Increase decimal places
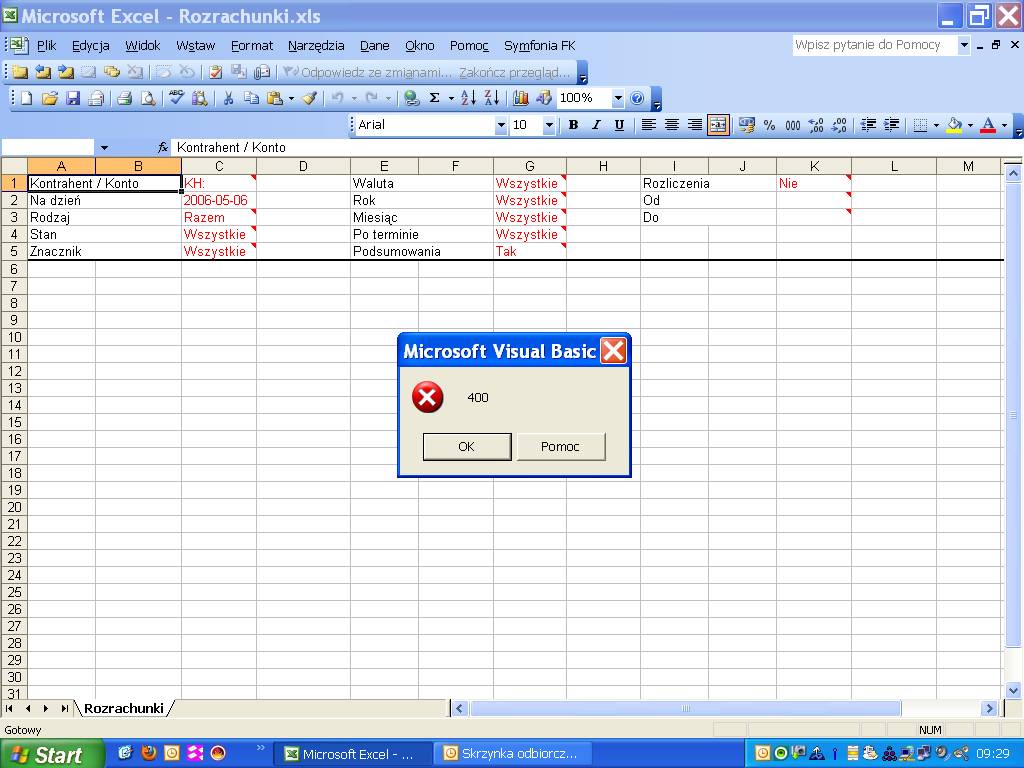1024x768 pixels. (816, 125)
